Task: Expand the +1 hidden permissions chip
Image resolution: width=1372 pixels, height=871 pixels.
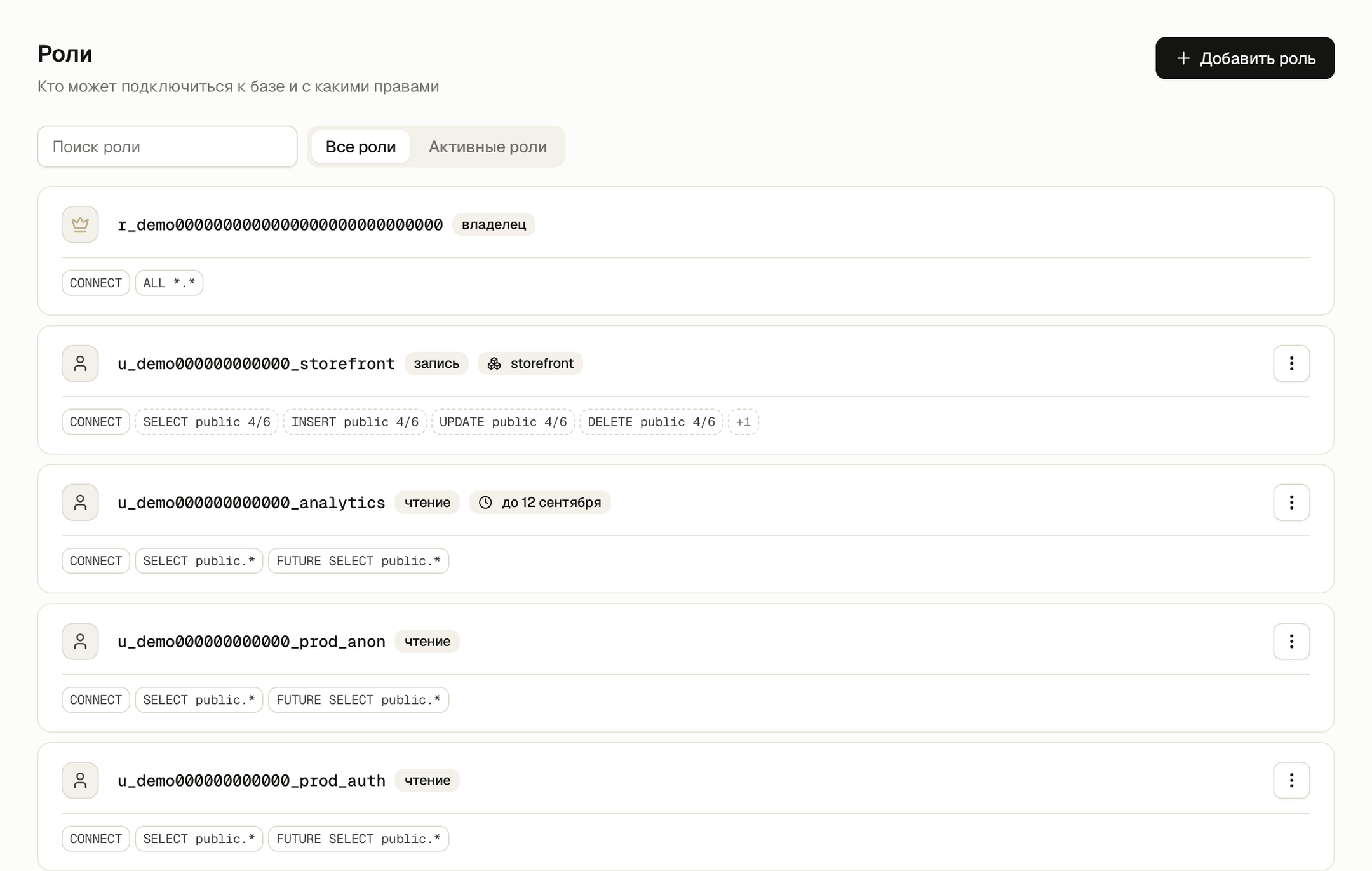Action: pyautogui.click(x=743, y=422)
